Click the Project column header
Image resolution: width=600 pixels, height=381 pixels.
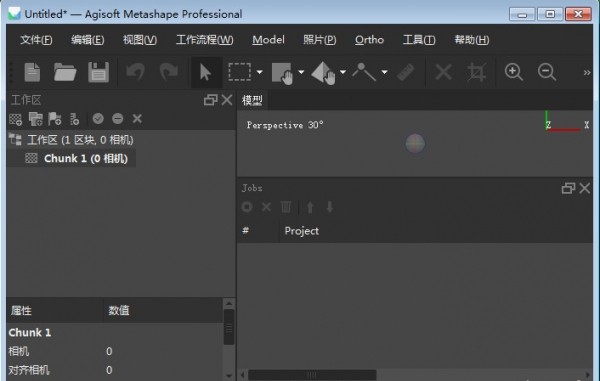point(436,231)
